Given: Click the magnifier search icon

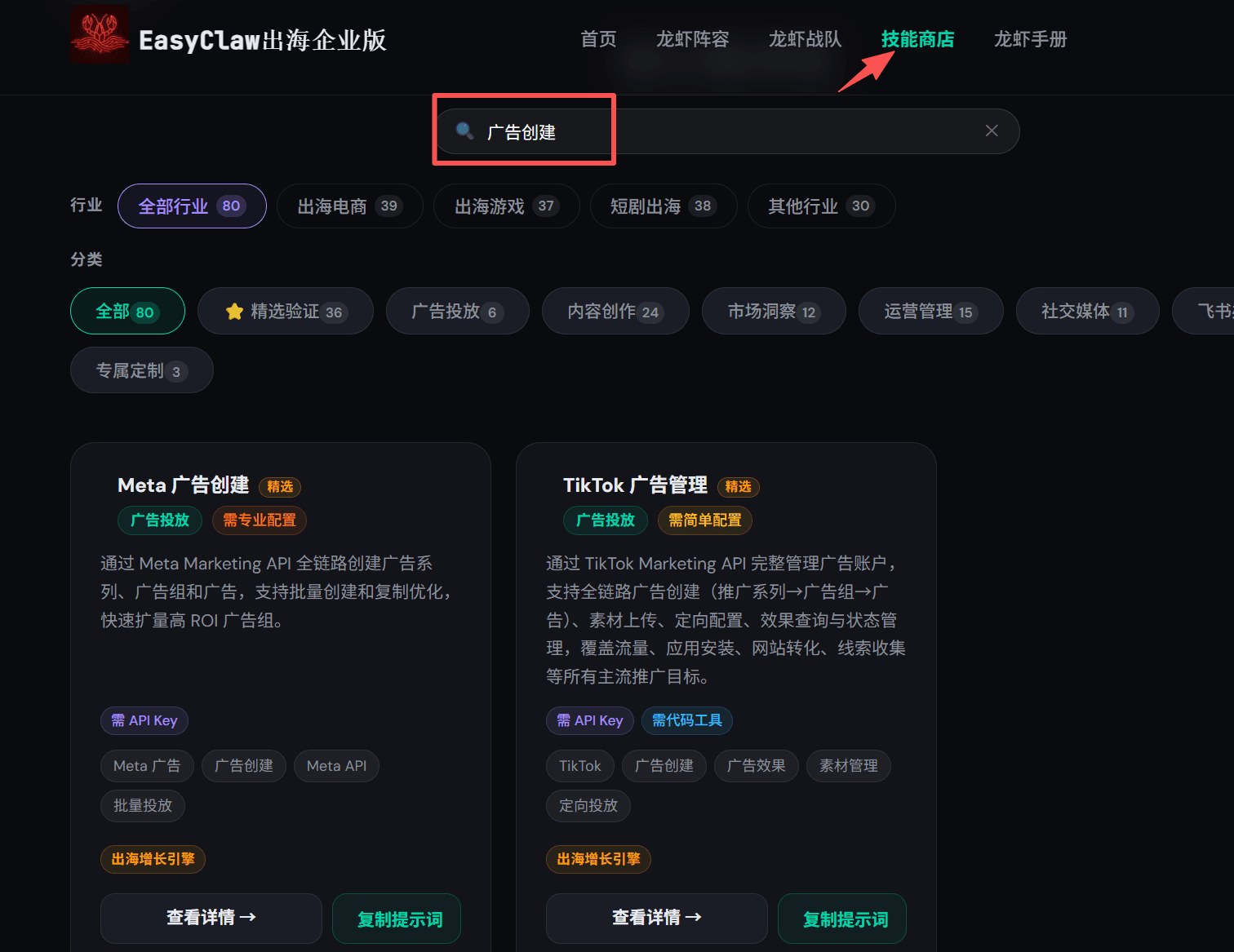Looking at the screenshot, I should pos(464,131).
